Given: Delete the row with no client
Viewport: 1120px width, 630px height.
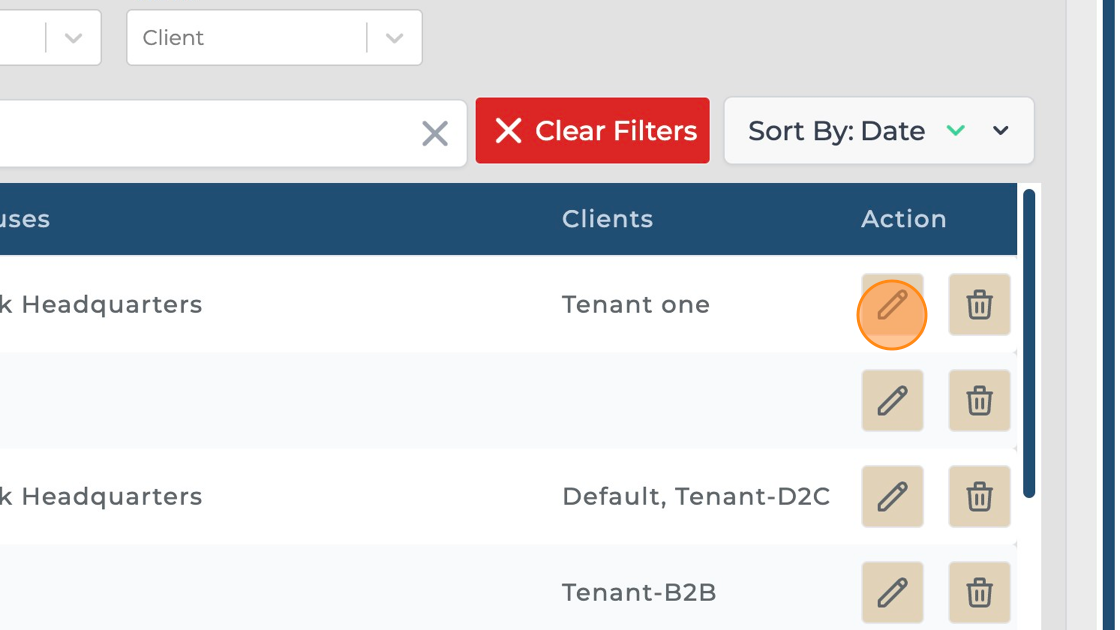Looking at the screenshot, I should (x=979, y=401).
